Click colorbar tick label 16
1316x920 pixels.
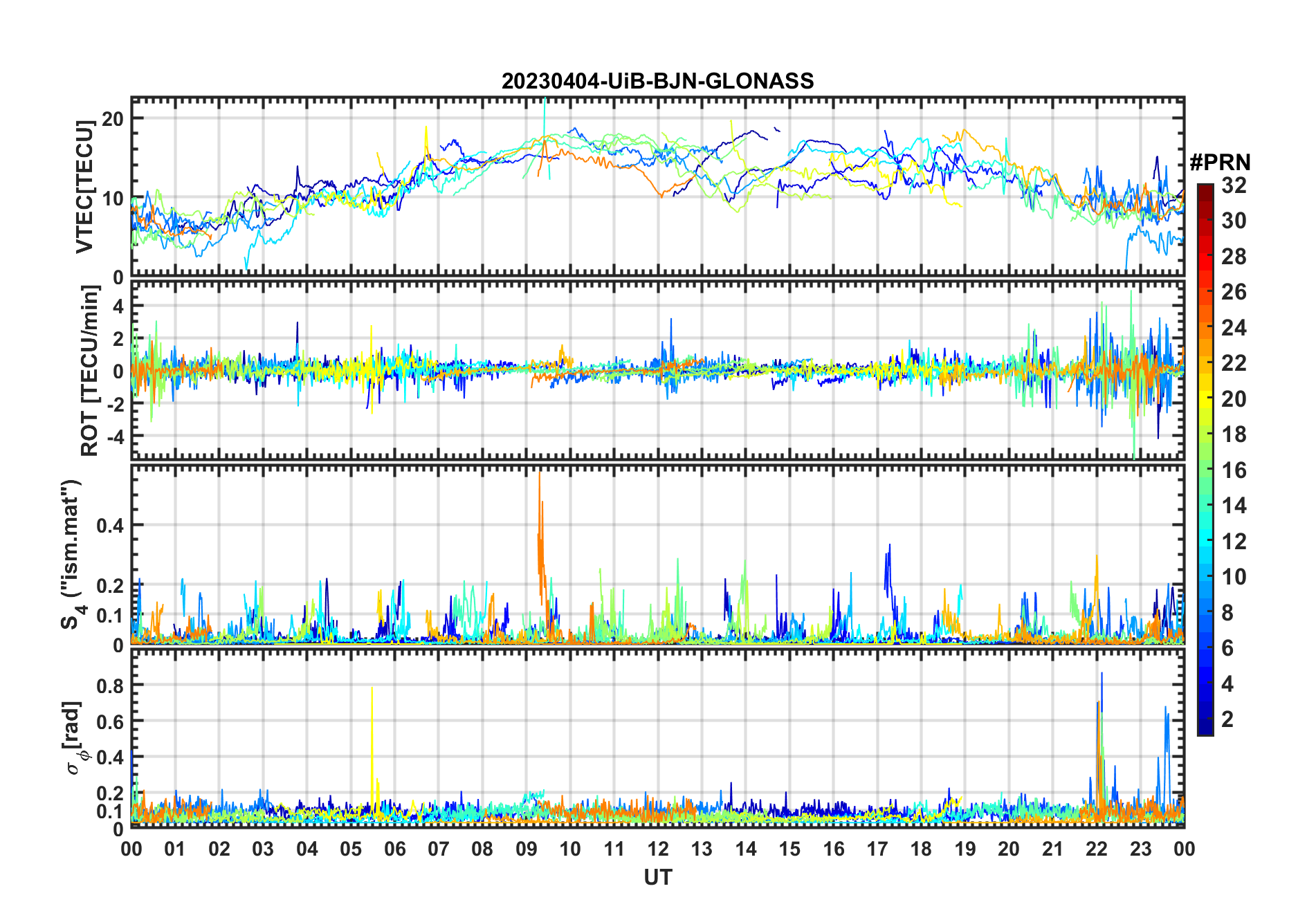point(1234,470)
